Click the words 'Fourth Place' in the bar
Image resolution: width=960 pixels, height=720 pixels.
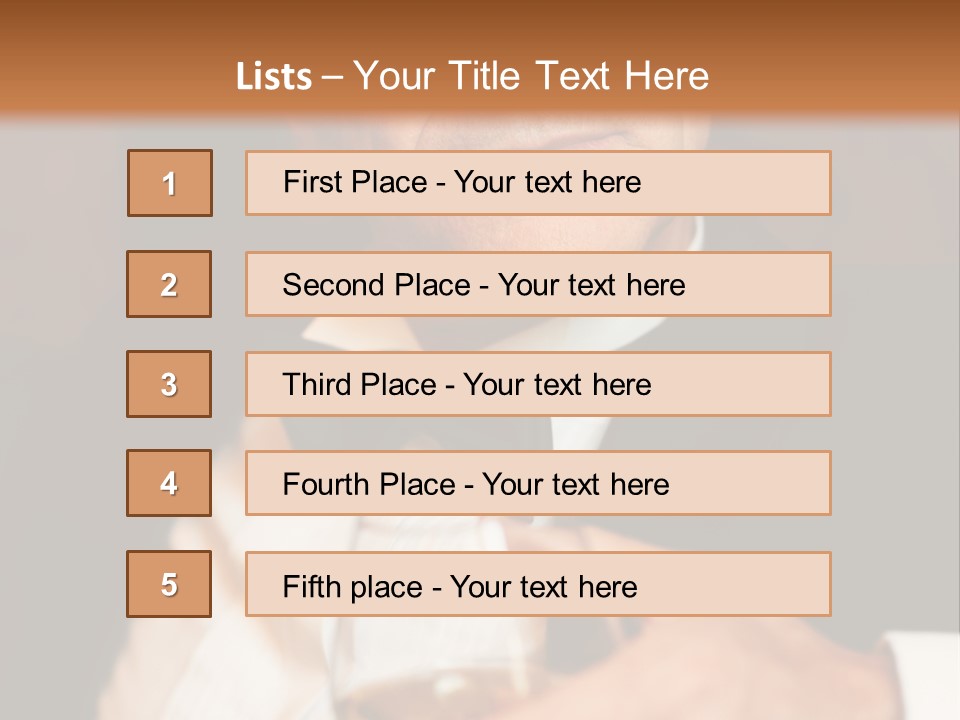[369, 484]
